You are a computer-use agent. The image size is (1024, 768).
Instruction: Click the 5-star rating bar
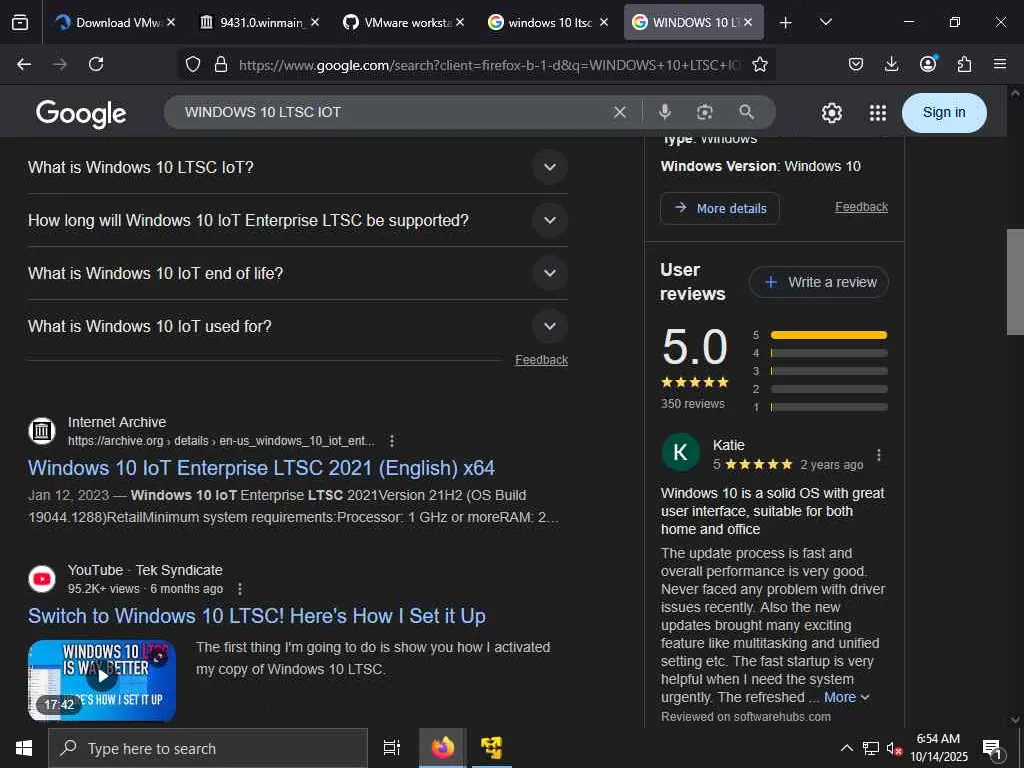(829, 335)
